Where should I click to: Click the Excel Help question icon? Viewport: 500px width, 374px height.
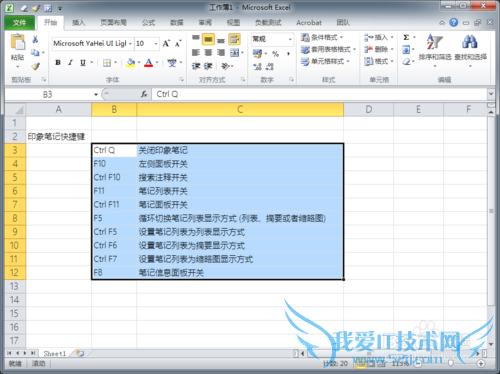pos(453,23)
